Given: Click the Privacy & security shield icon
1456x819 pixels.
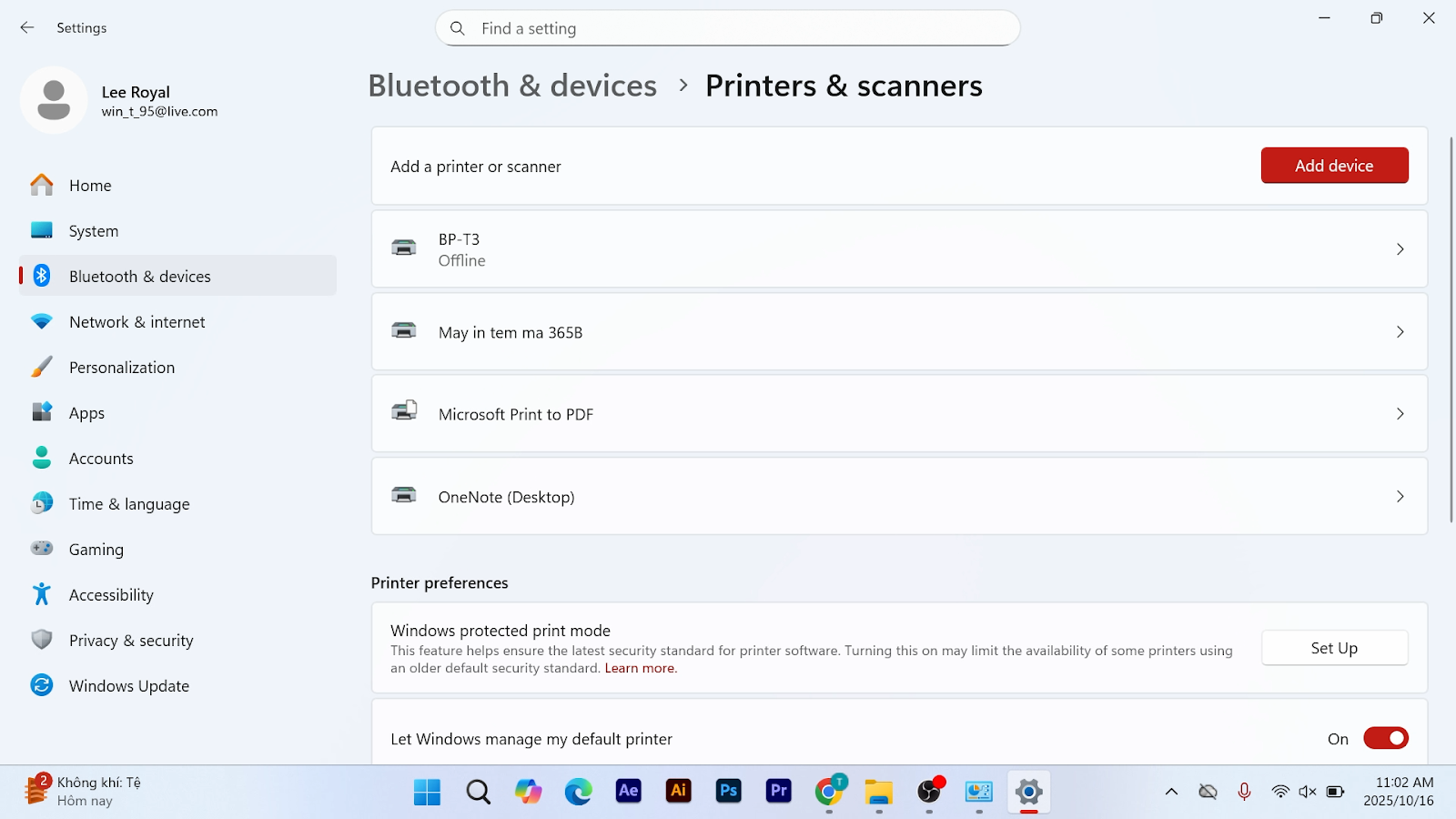Looking at the screenshot, I should click(x=42, y=640).
